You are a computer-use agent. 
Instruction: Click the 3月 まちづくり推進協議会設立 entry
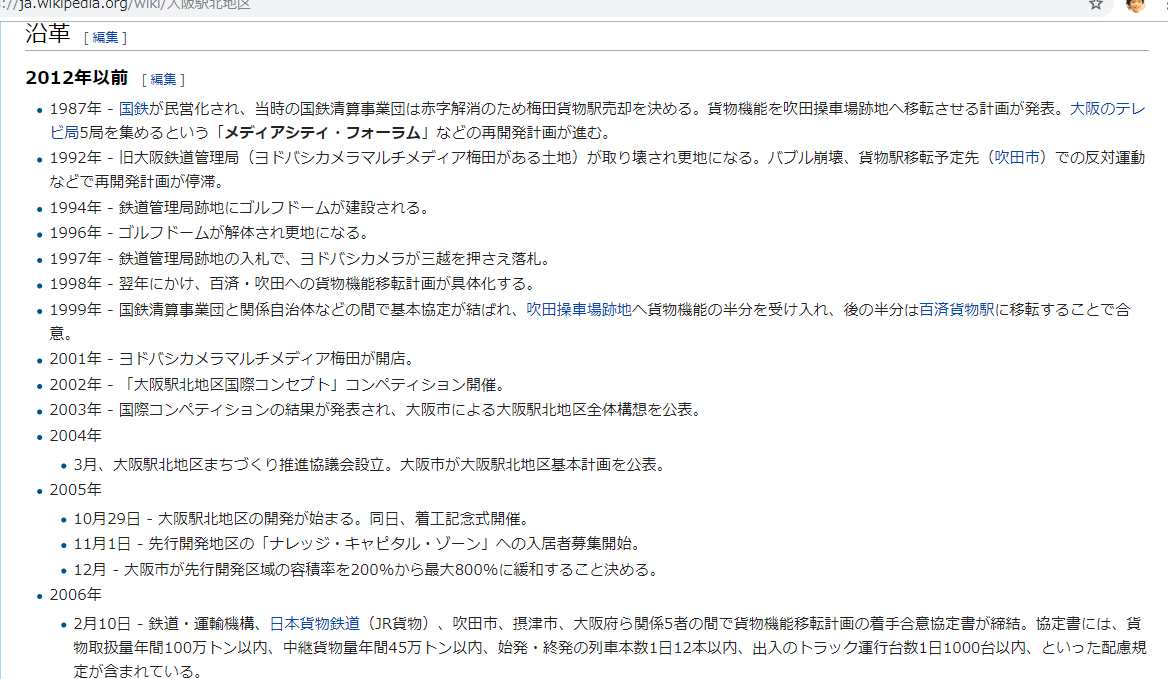coord(369,465)
